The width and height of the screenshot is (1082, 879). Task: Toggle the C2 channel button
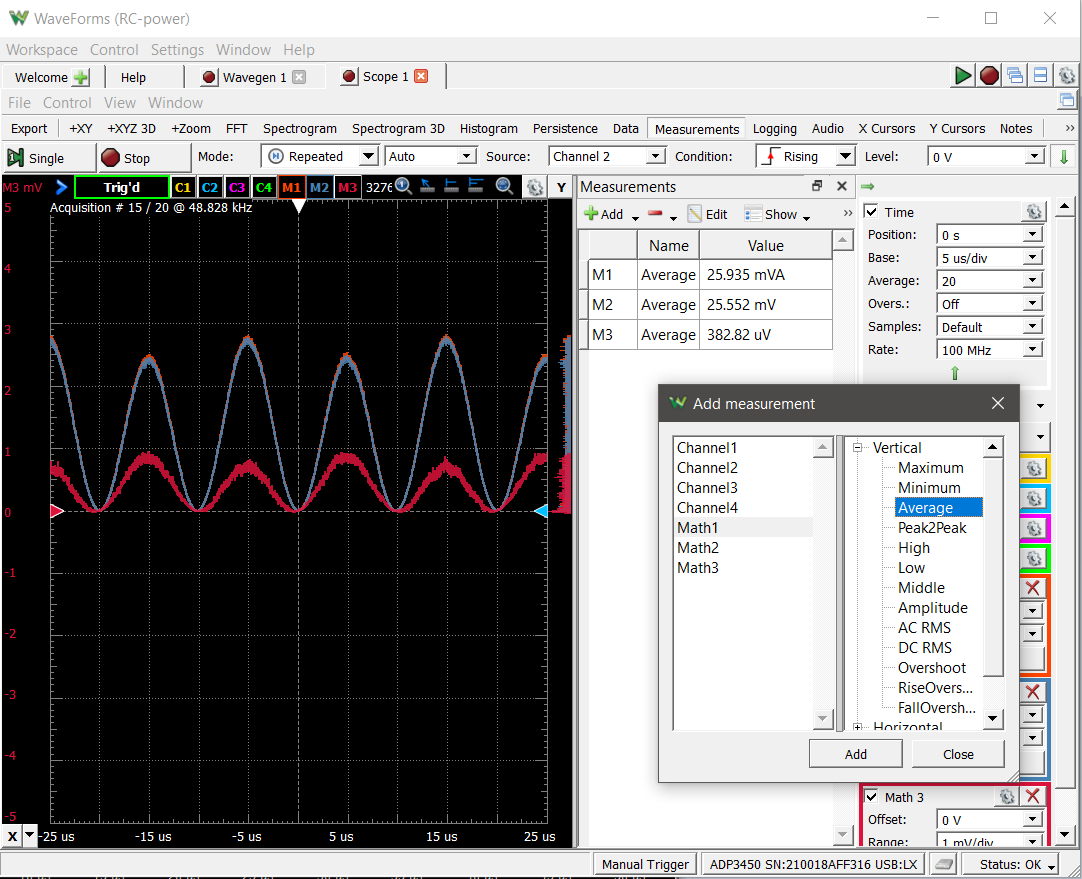point(210,187)
